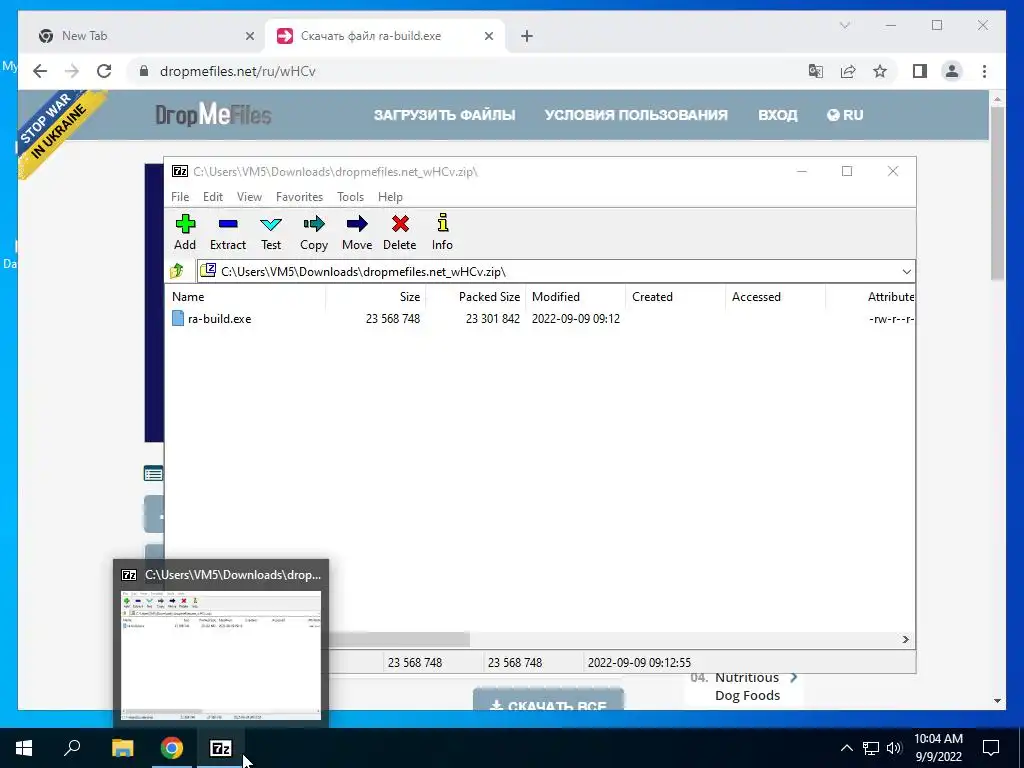Sort by the Name column header
This screenshot has height=768, width=1024.
[246, 296]
